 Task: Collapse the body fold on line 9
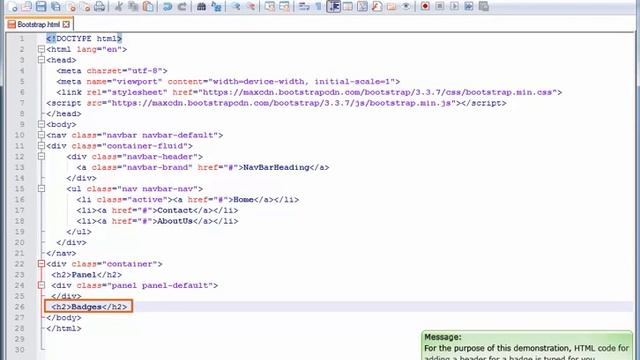click(x=41, y=124)
